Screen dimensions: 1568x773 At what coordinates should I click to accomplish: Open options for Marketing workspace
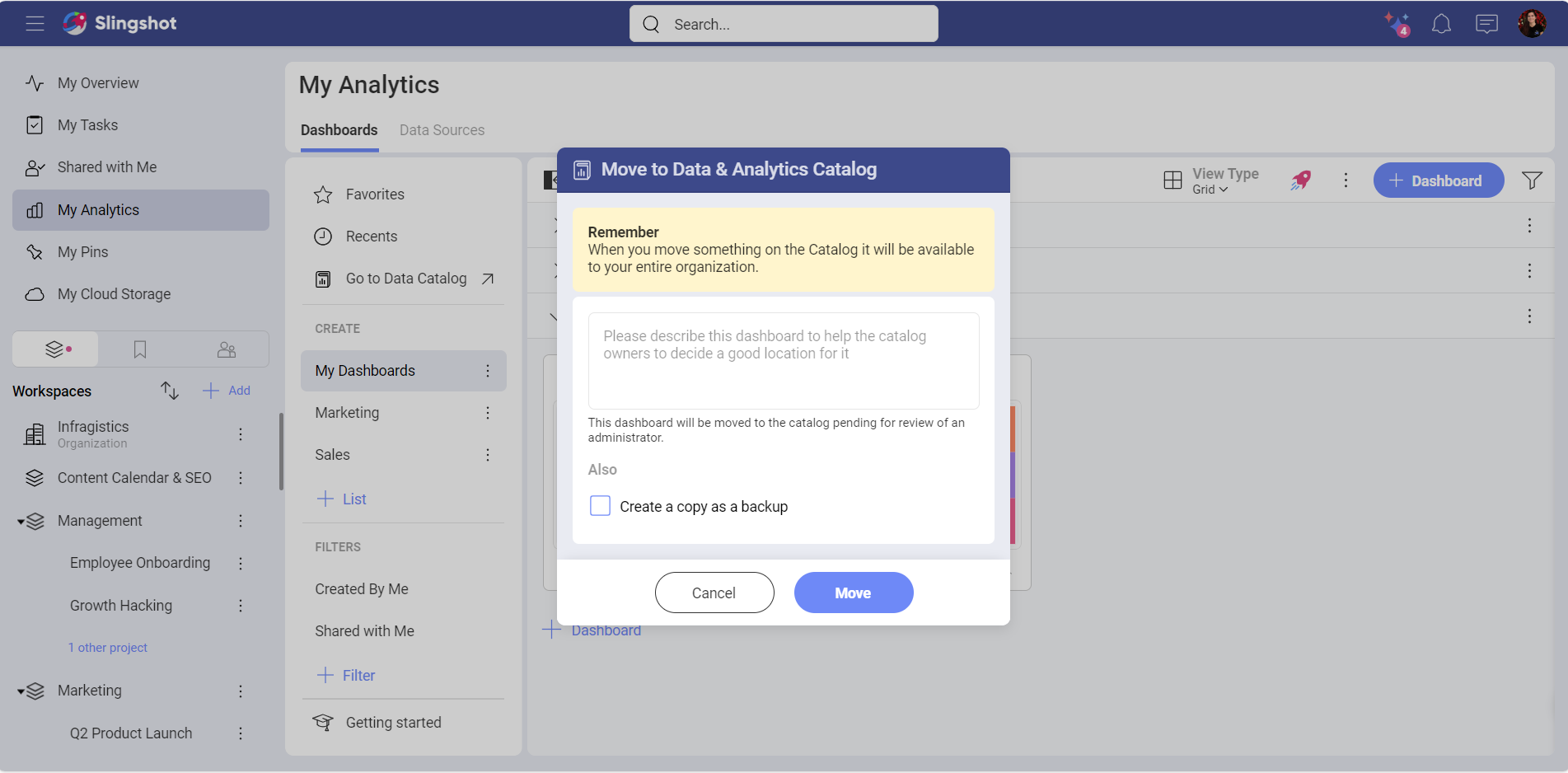point(241,691)
